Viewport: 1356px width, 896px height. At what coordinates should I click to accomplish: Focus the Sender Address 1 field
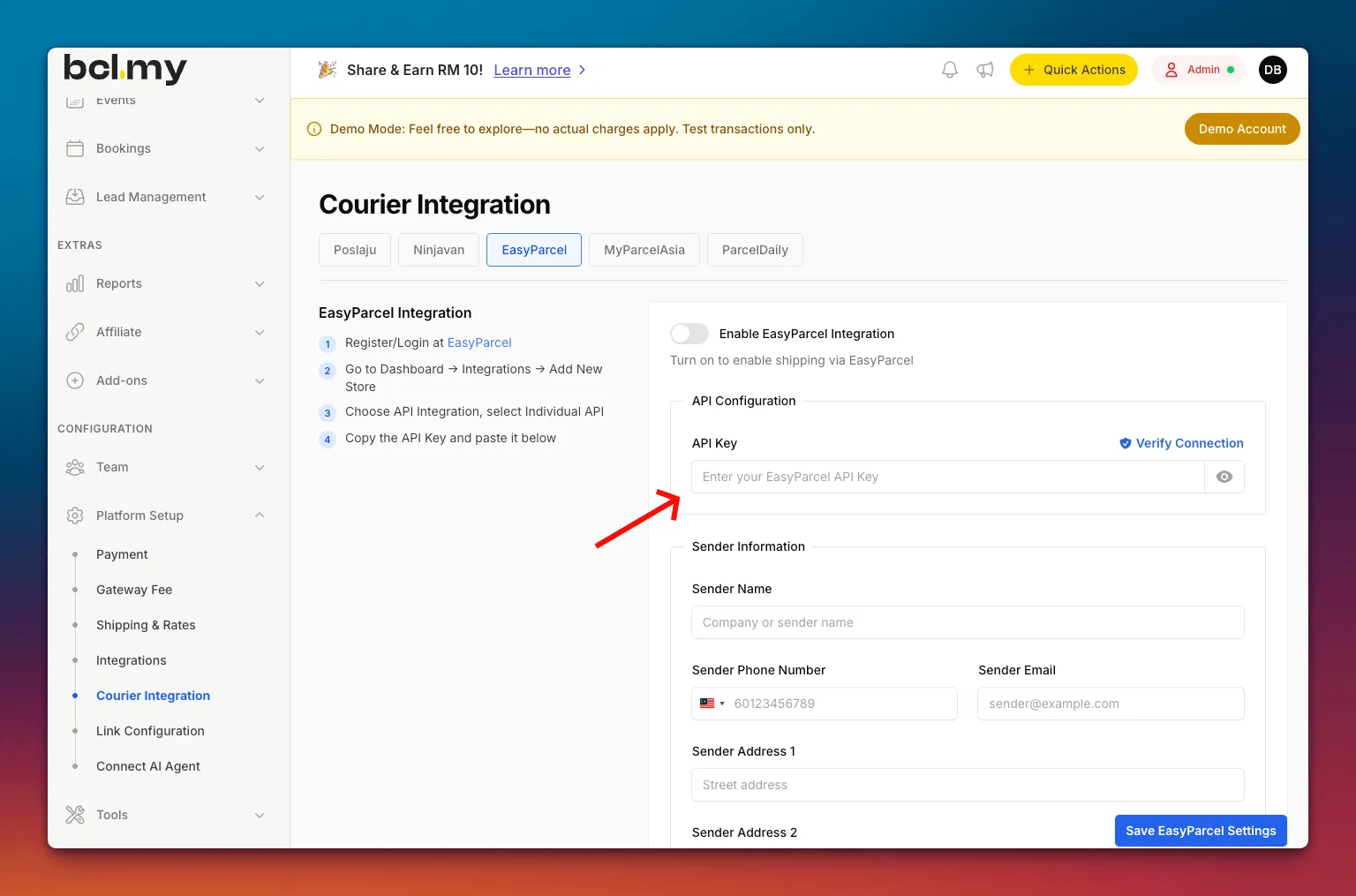968,785
